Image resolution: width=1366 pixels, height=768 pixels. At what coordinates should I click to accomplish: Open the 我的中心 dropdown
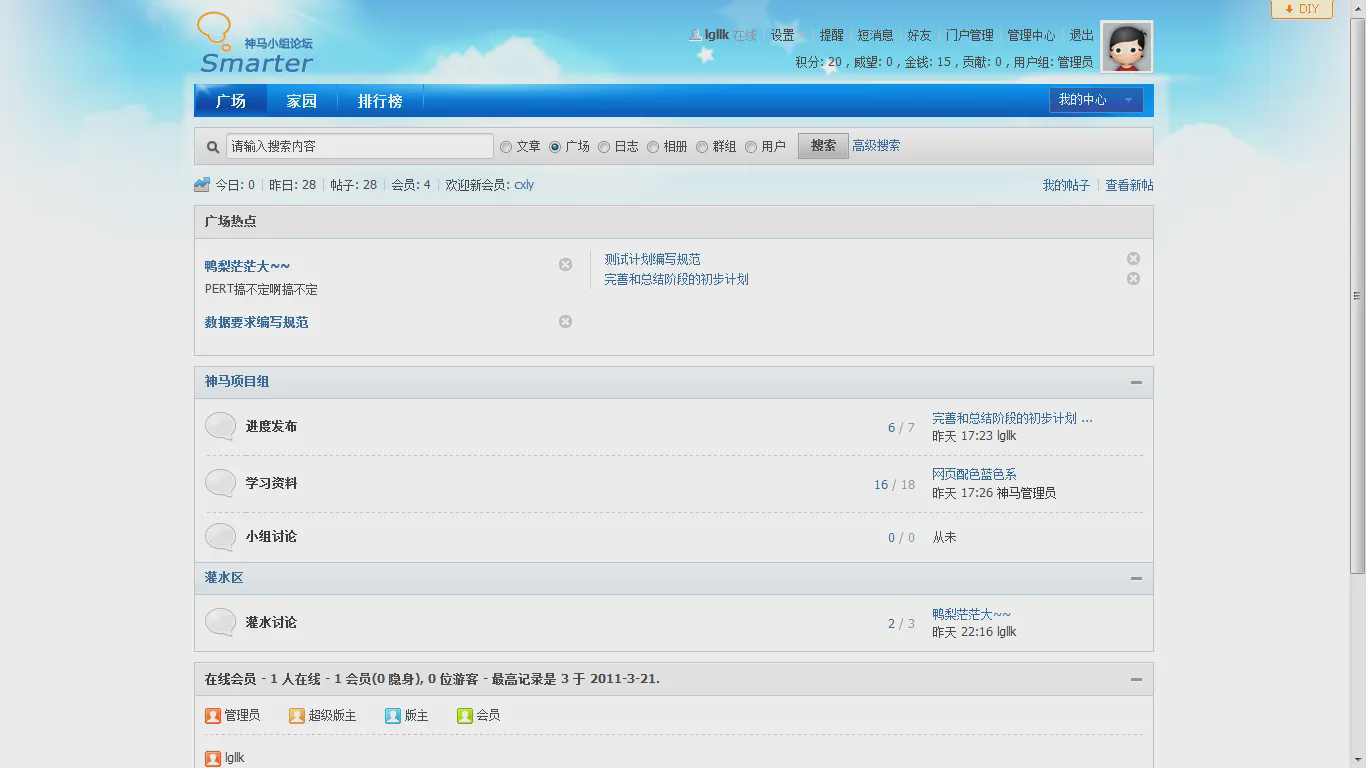pyautogui.click(x=1096, y=100)
